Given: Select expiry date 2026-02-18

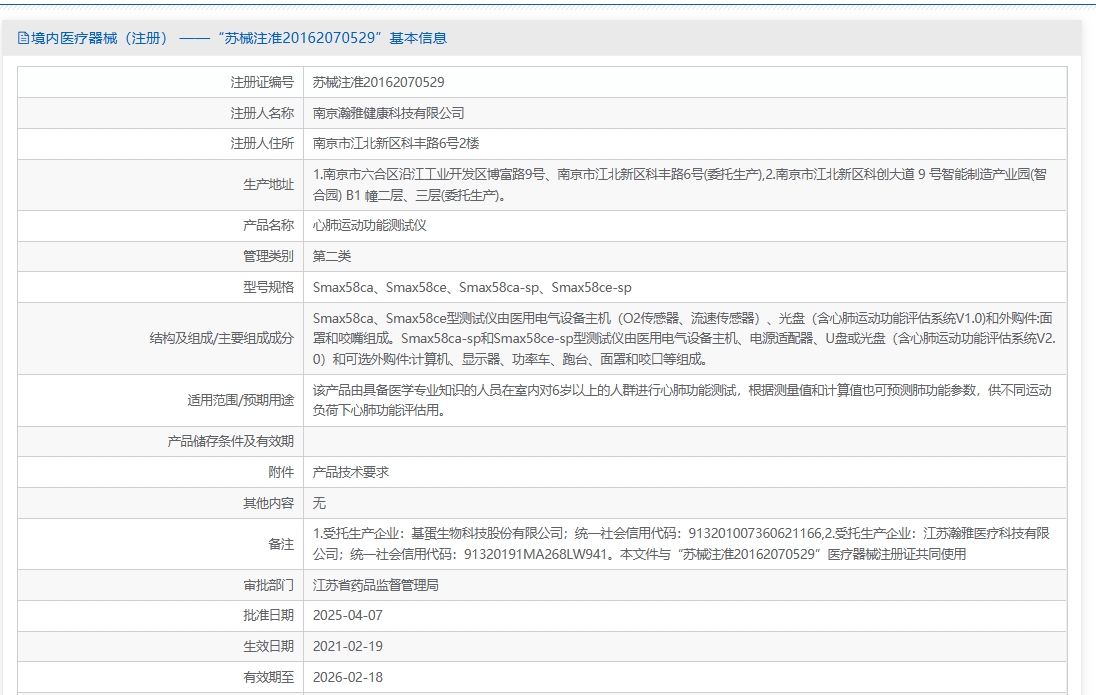Looking at the screenshot, I should 347,677.
